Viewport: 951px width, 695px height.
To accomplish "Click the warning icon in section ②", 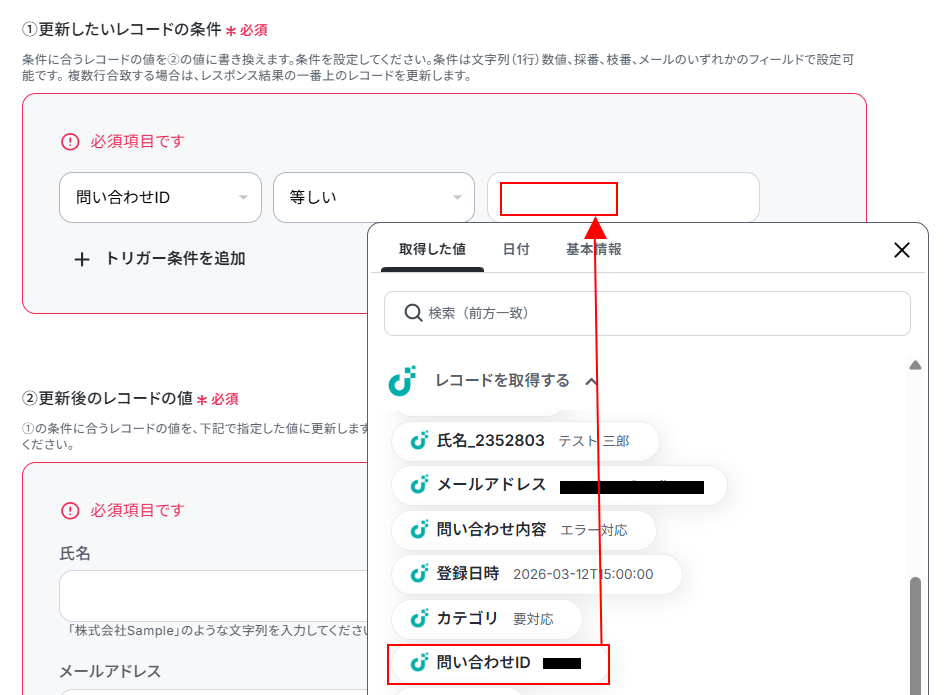I will click(x=70, y=511).
